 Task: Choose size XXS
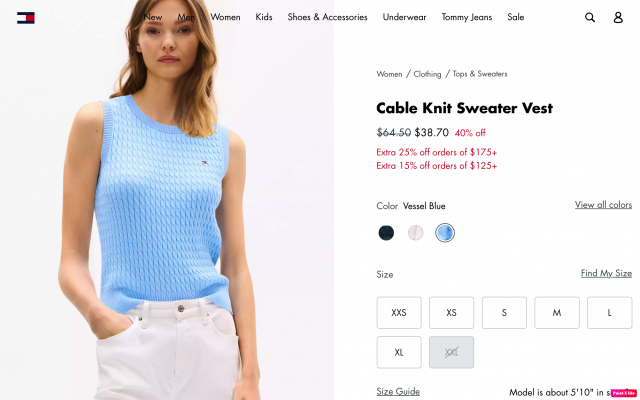click(x=399, y=313)
